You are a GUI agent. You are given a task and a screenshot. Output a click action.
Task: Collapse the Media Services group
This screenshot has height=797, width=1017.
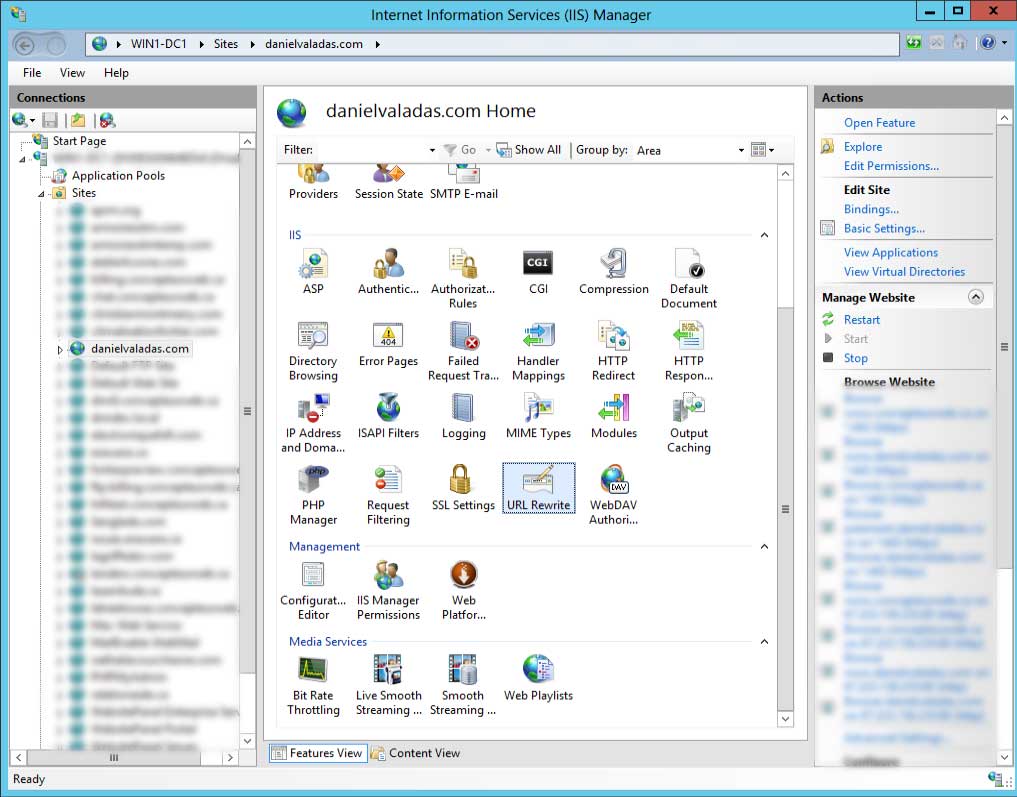(764, 641)
